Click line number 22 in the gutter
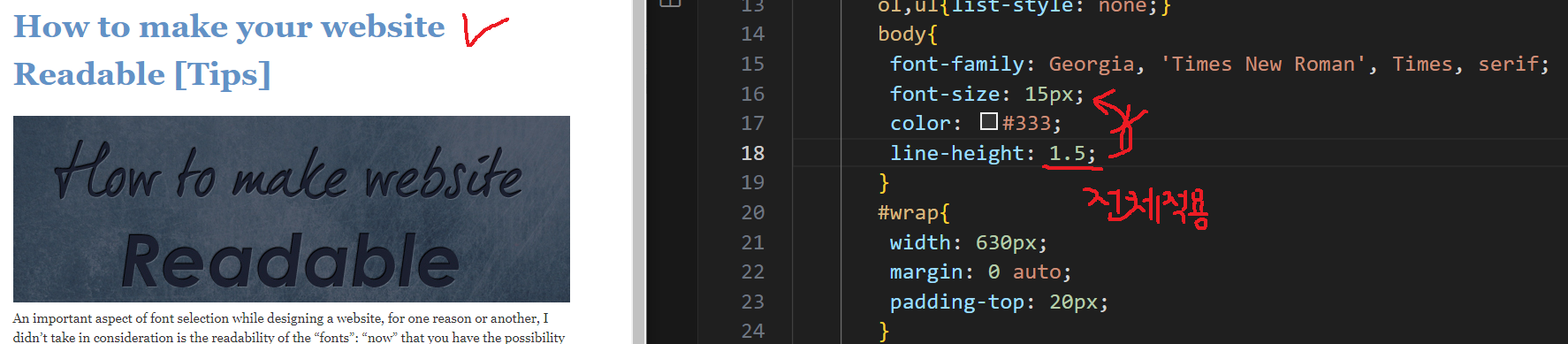1568x344 pixels. 752,271
